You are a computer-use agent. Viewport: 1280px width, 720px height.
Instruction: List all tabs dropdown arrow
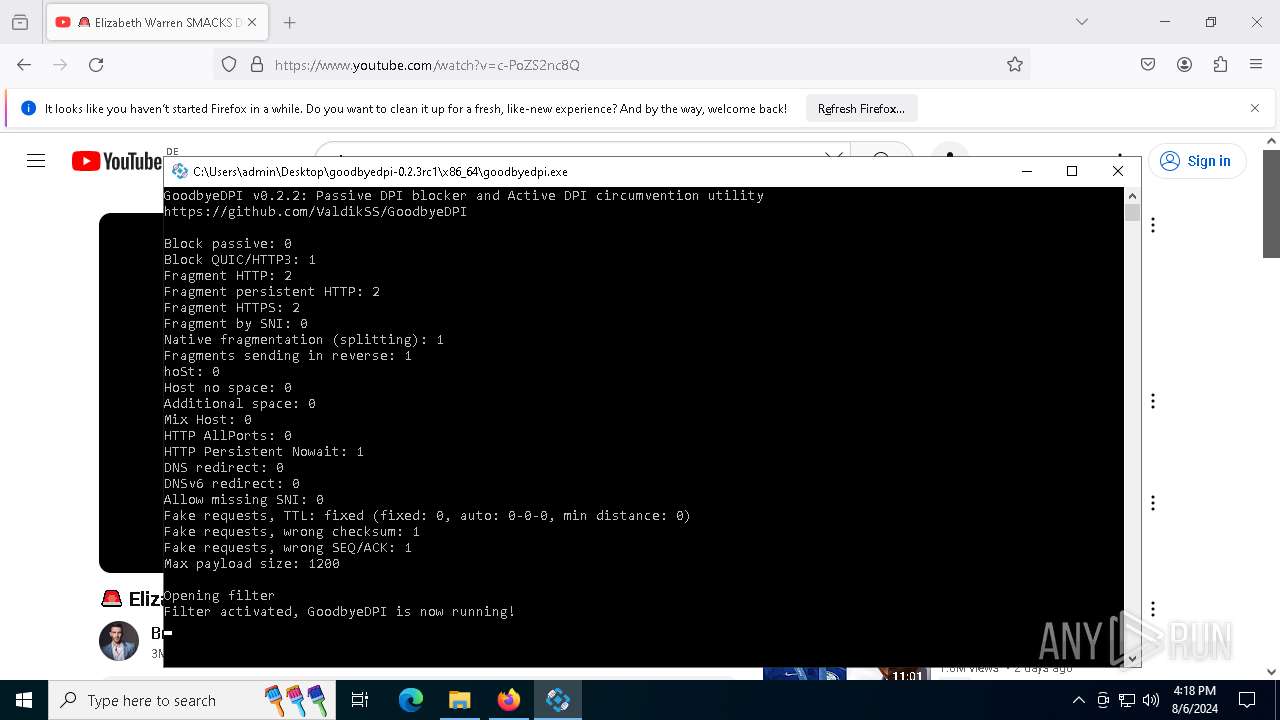pos(1081,22)
